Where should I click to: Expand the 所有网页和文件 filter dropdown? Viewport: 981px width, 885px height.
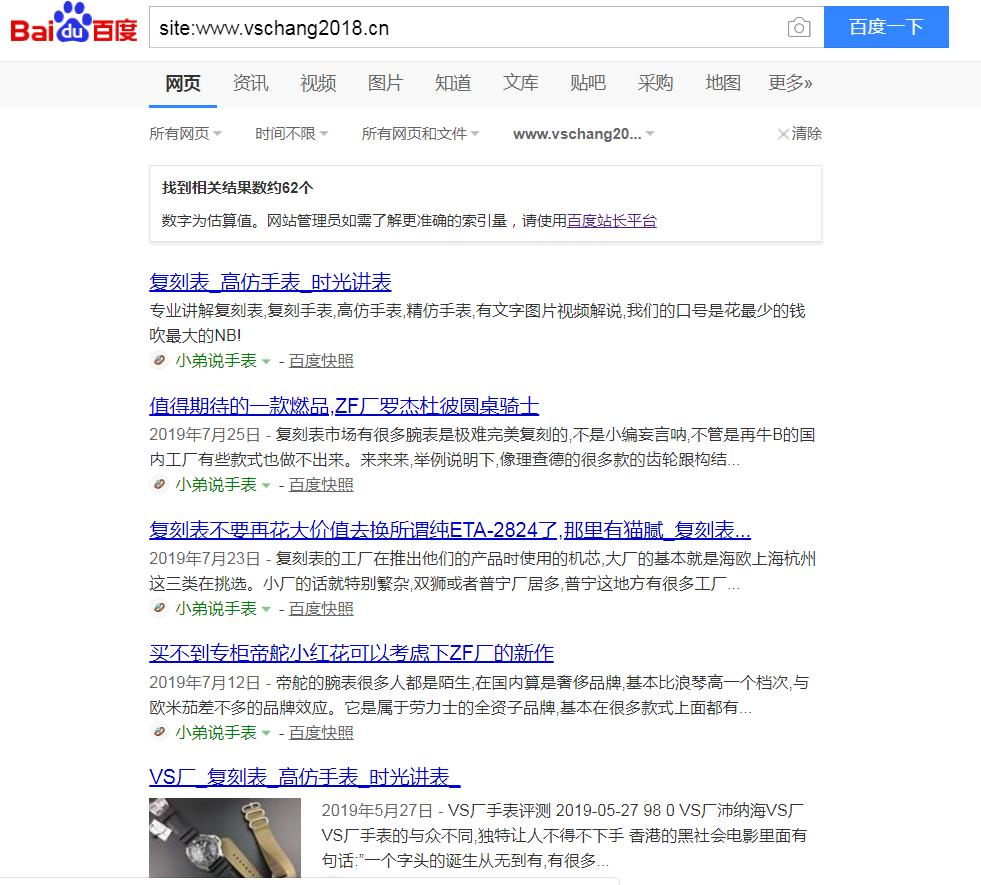point(420,134)
